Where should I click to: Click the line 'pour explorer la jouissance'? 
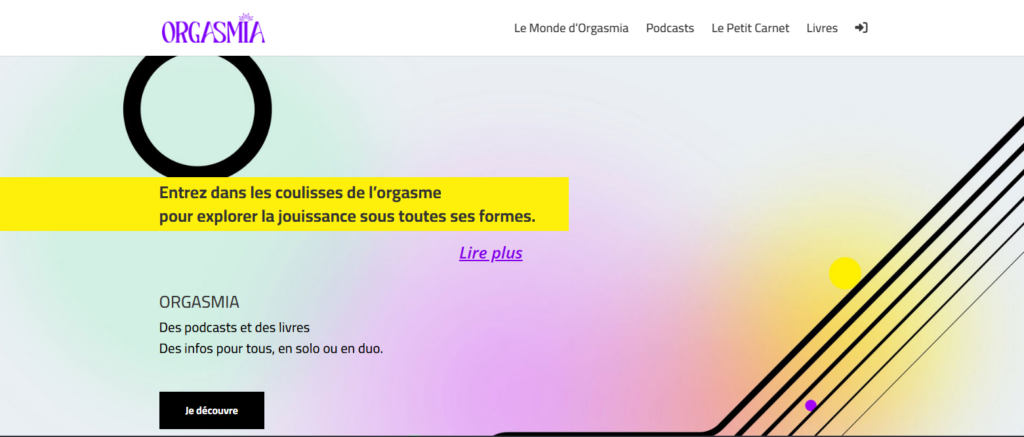(x=347, y=217)
